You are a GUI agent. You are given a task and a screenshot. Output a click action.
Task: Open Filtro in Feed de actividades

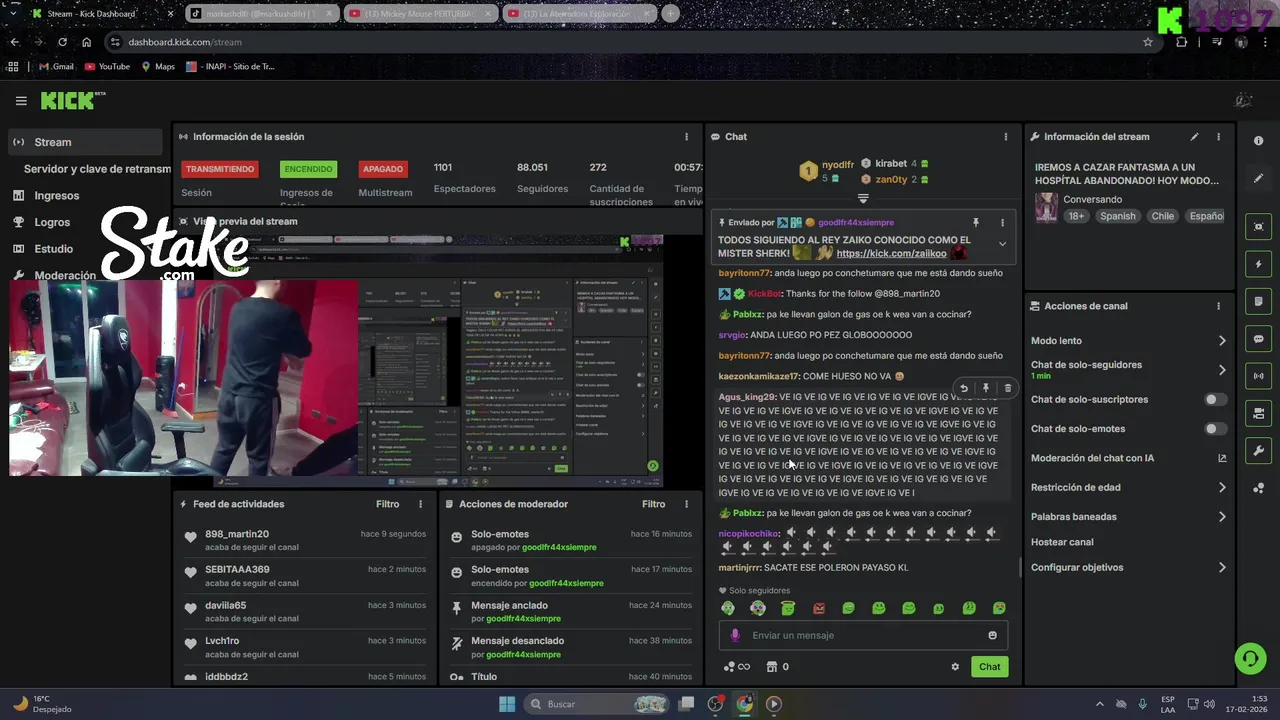pos(387,504)
